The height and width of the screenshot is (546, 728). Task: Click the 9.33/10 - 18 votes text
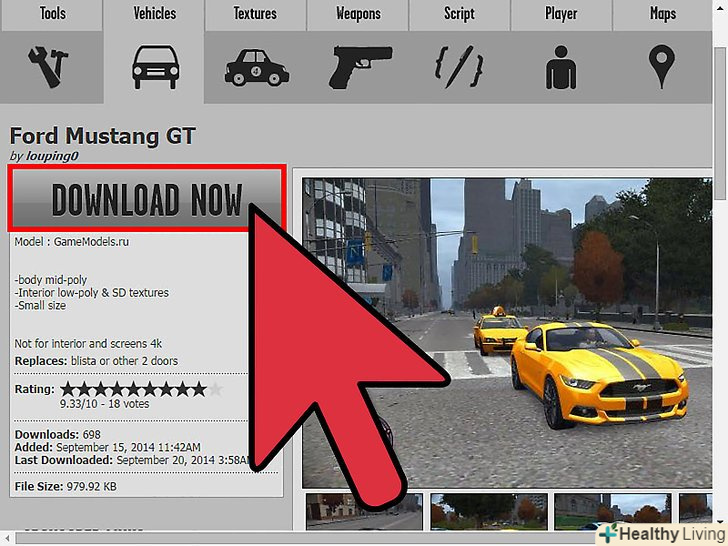[104, 403]
